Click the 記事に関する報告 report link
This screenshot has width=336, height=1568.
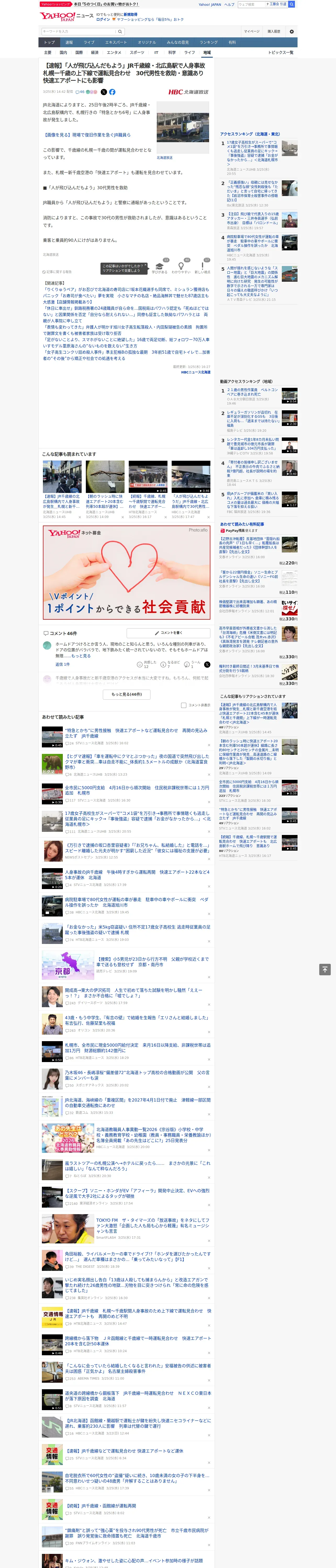[x=57, y=272]
